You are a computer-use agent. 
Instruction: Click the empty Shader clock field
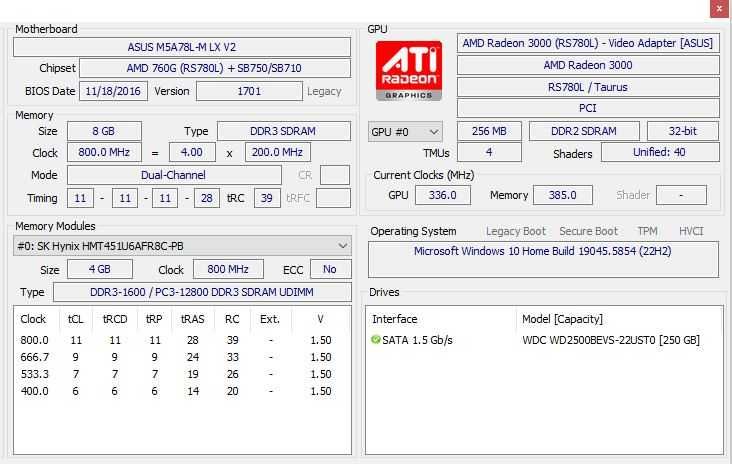pos(681,195)
